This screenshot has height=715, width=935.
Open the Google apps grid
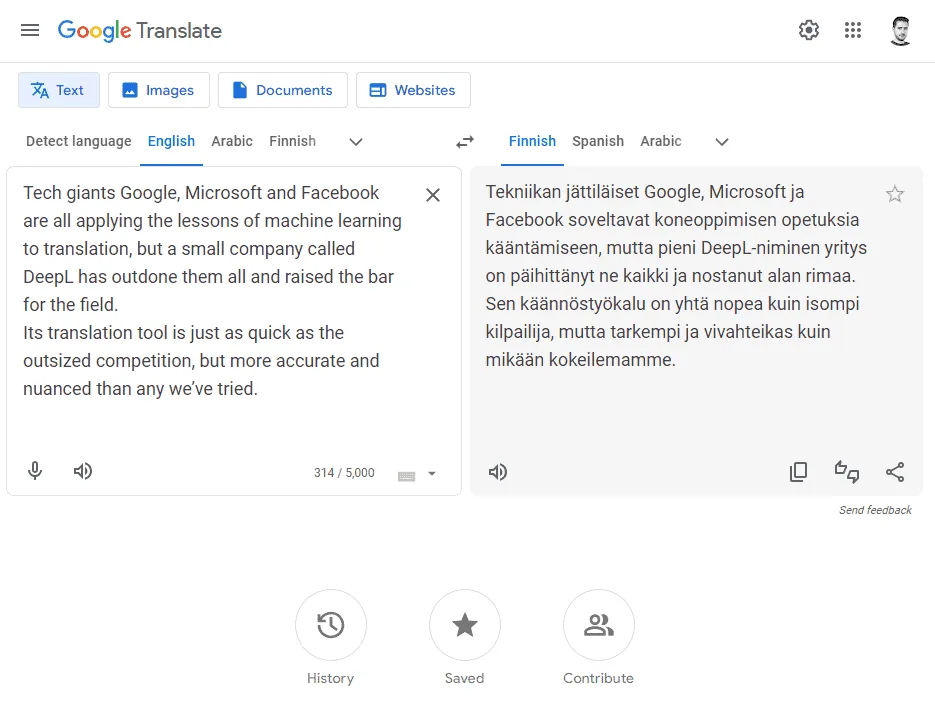coord(853,30)
